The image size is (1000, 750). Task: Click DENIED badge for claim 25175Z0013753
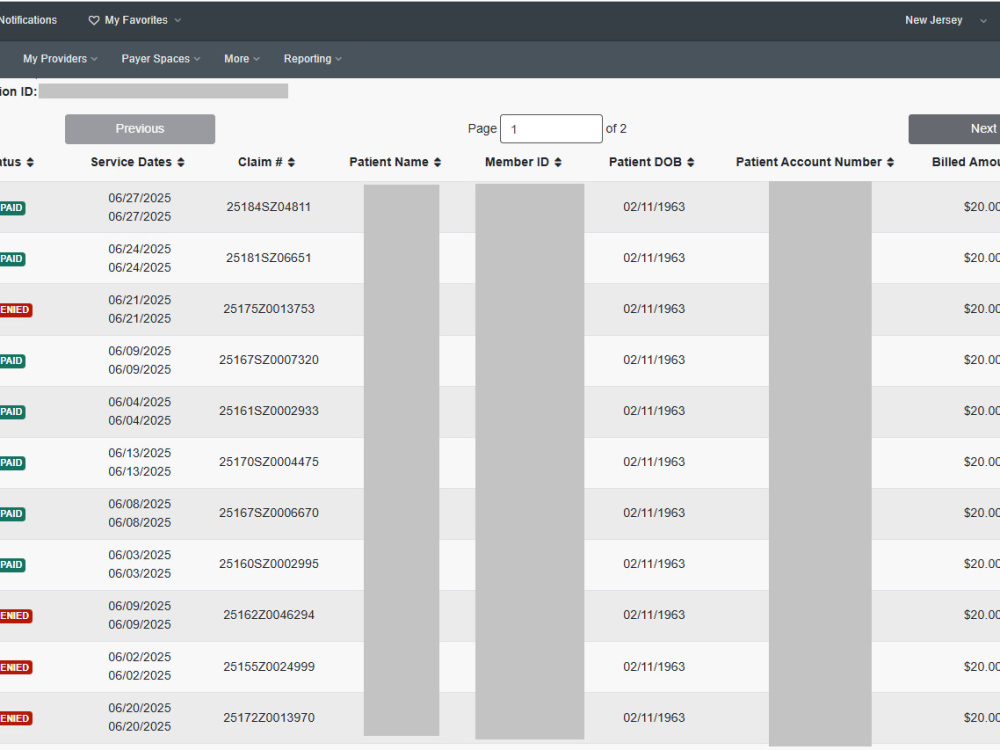16,310
